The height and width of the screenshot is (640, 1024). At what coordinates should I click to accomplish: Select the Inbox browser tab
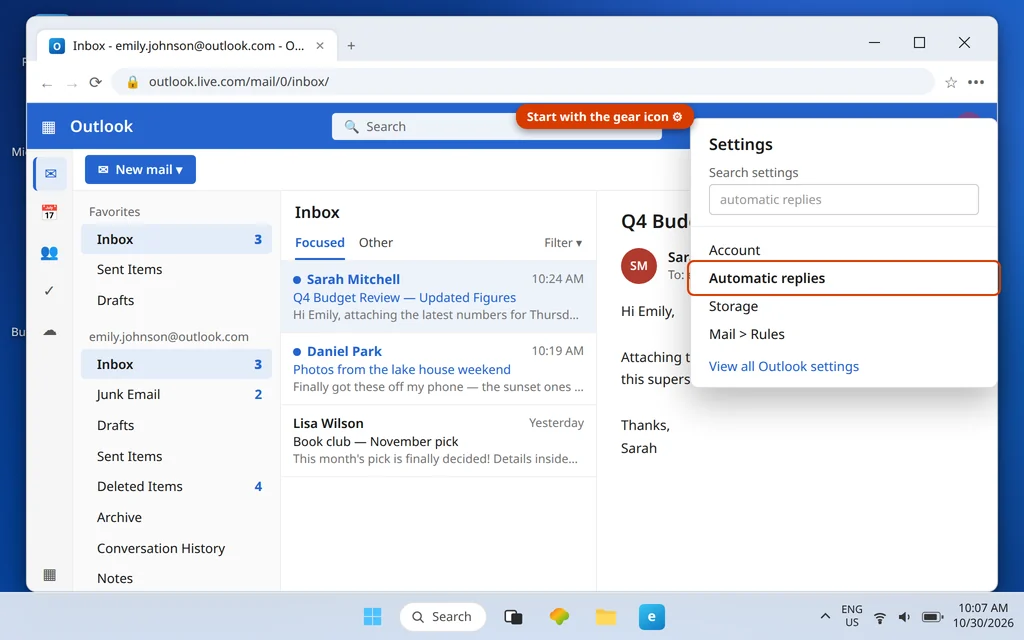pos(187,46)
